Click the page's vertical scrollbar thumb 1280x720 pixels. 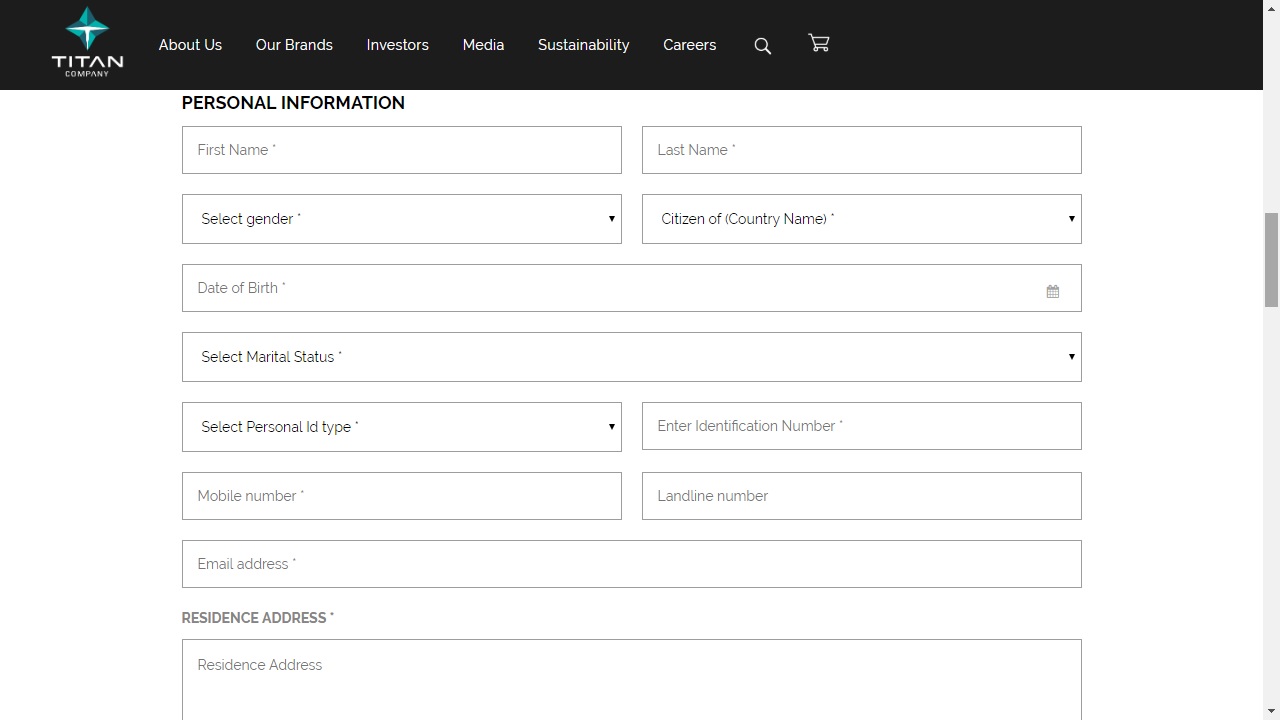coord(1271,259)
